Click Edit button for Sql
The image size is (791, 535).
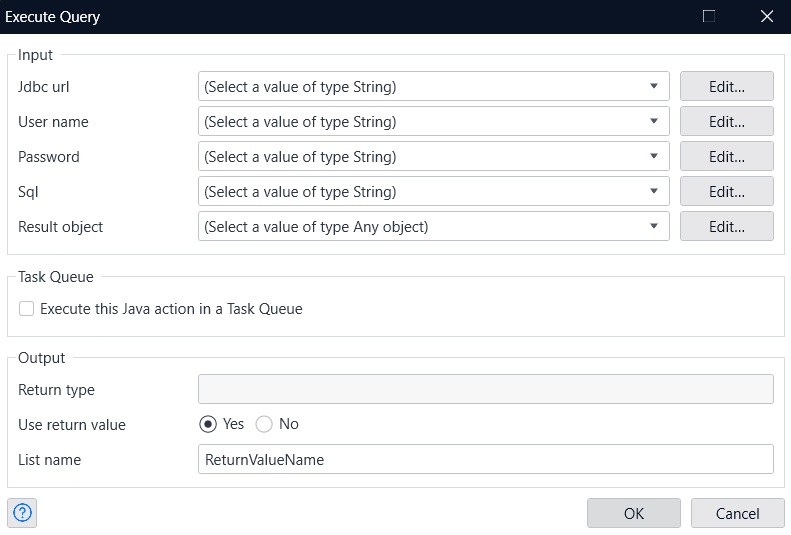[726, 192]
